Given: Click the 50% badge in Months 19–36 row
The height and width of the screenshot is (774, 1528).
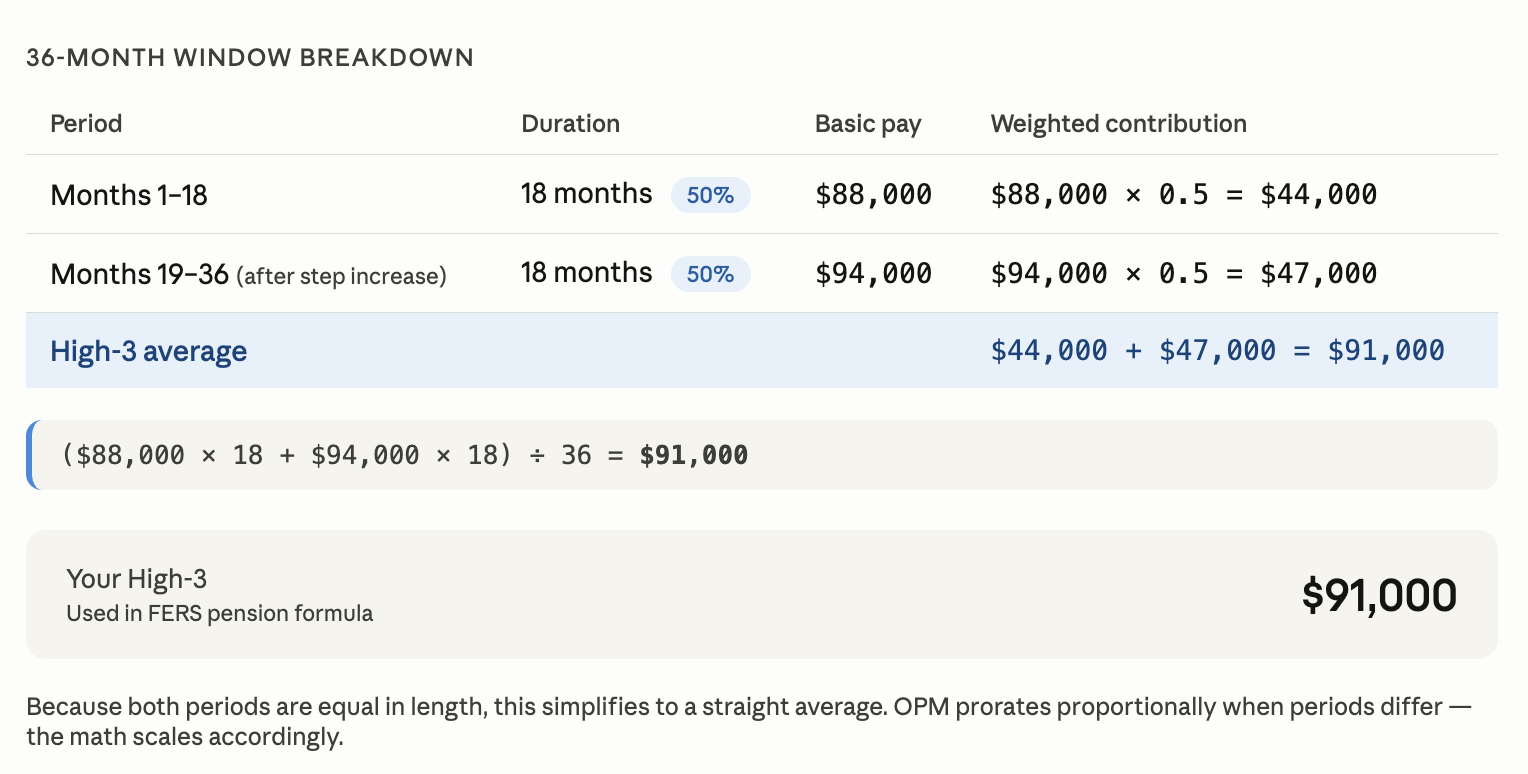Looking at the screenshot, I should point(710,274).
